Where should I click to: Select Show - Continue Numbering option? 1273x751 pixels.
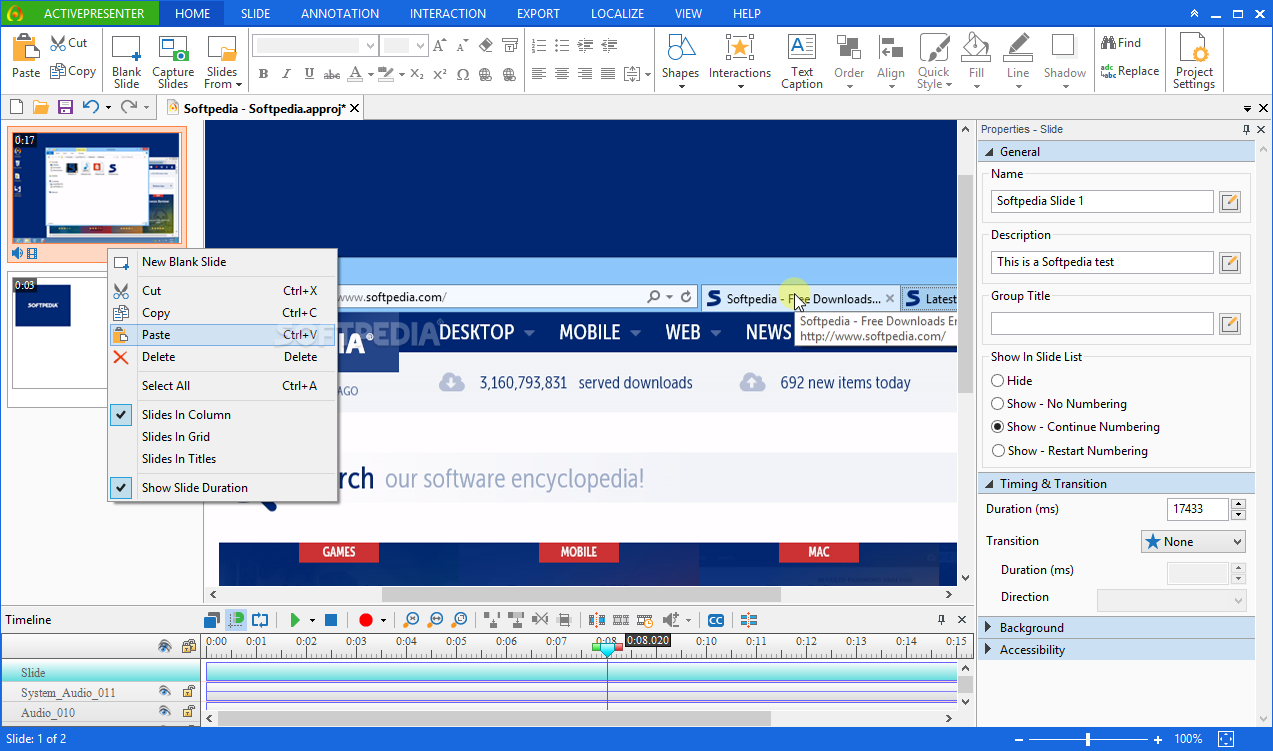[x=1075, y=427]
